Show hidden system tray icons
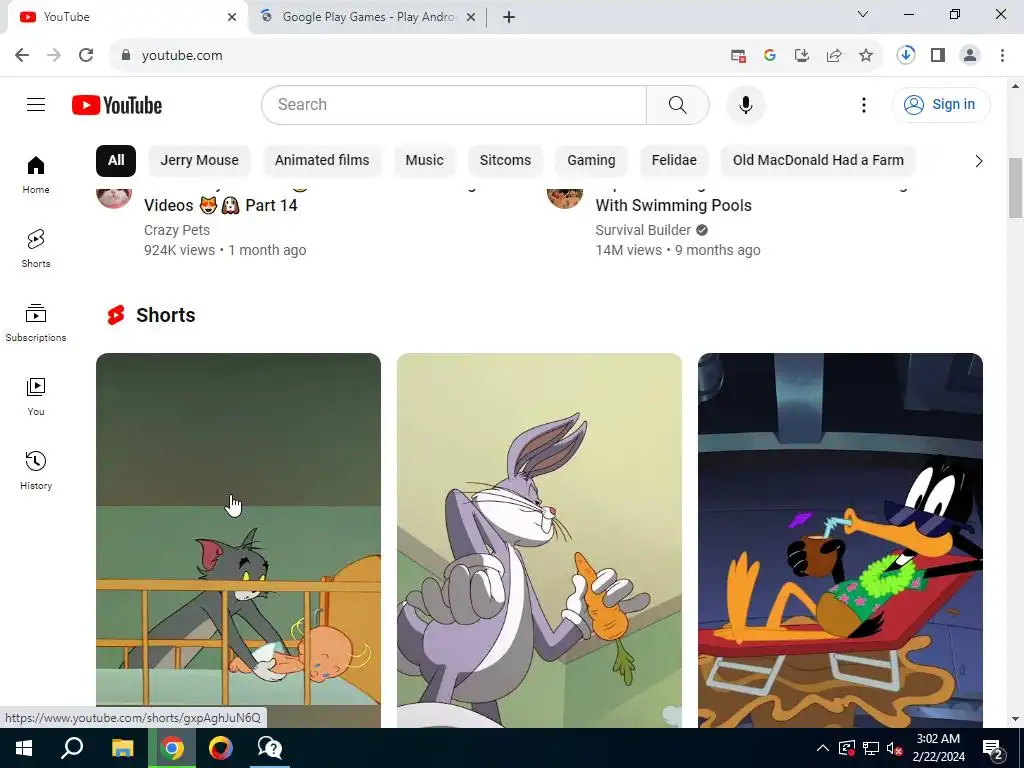Screen dimensions: 1024x768 click(x=823, y=748)
